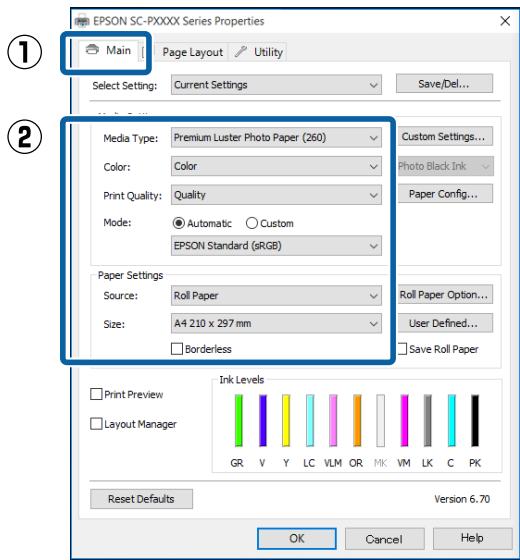Select the Custom mode radio button
520x560 pixels.
(252, 223)
